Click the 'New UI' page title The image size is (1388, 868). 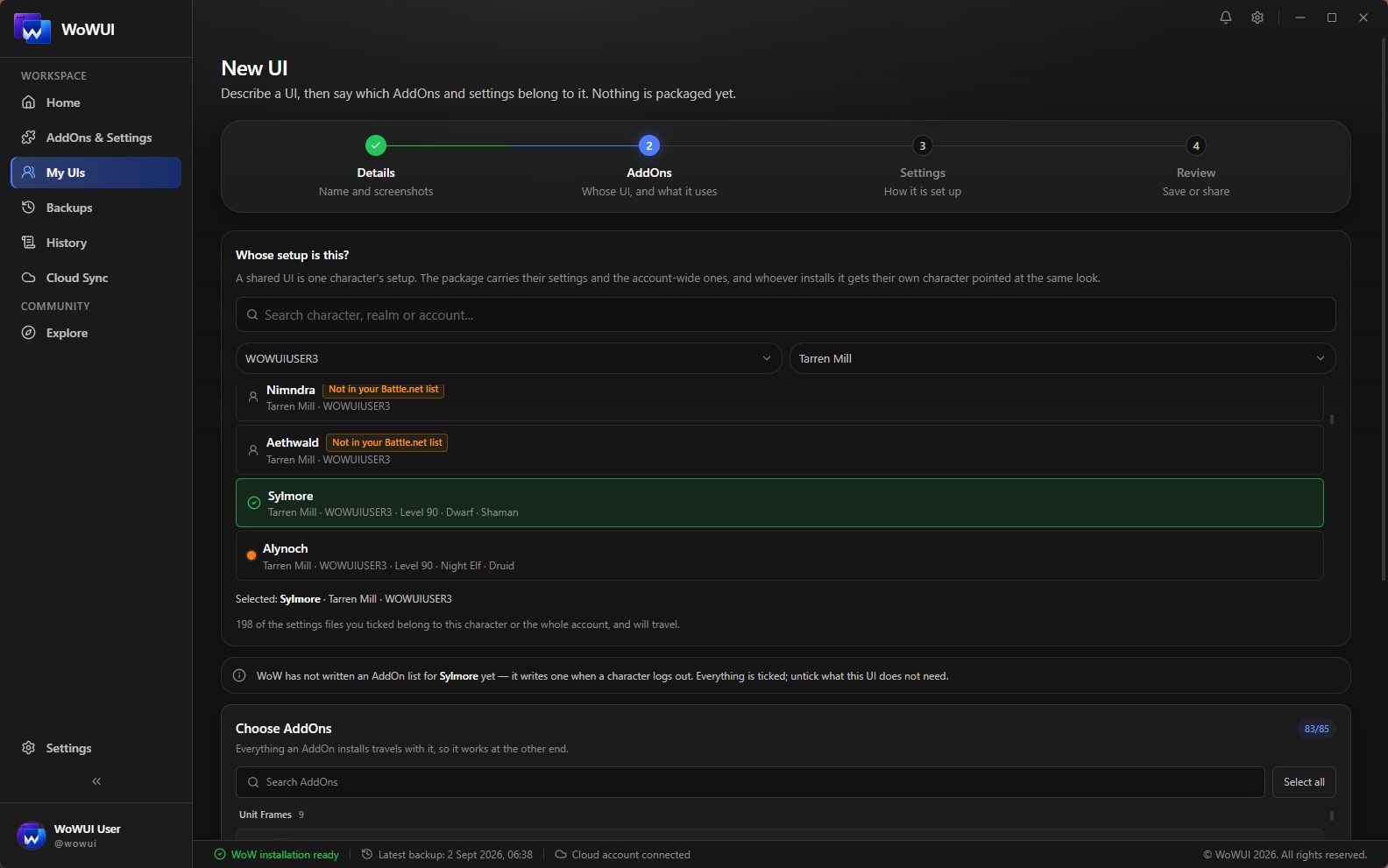(x=254, y=68)
